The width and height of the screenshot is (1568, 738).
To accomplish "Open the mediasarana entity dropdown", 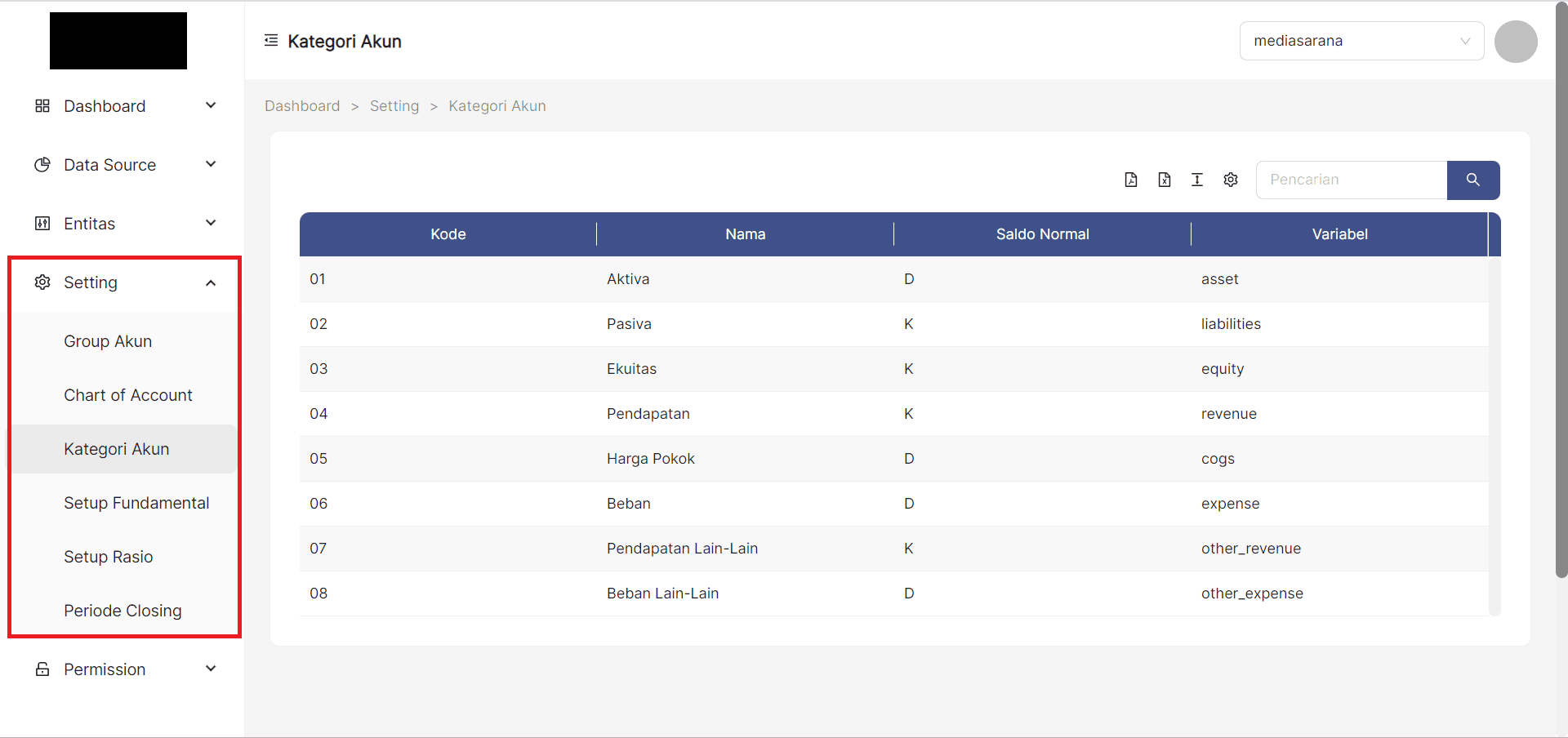I will tap(1361, 41).
